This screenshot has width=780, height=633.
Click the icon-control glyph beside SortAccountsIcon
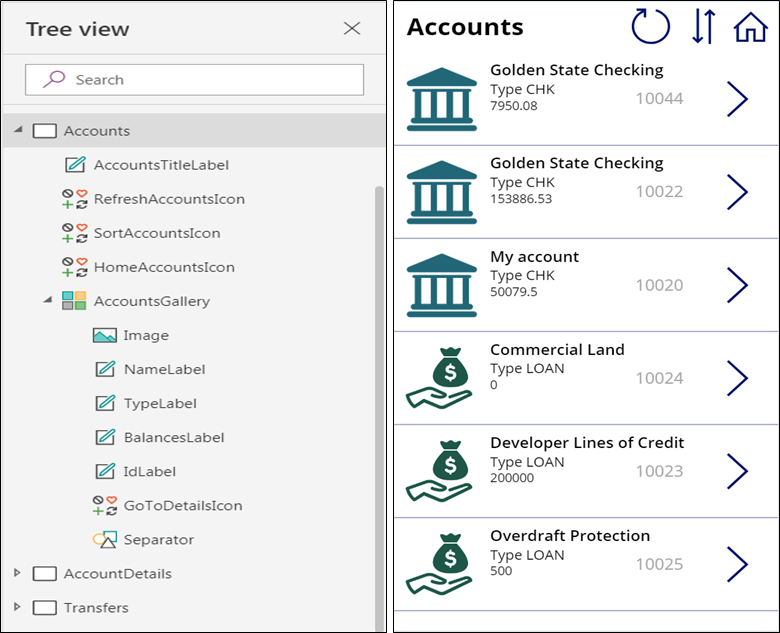75,233
